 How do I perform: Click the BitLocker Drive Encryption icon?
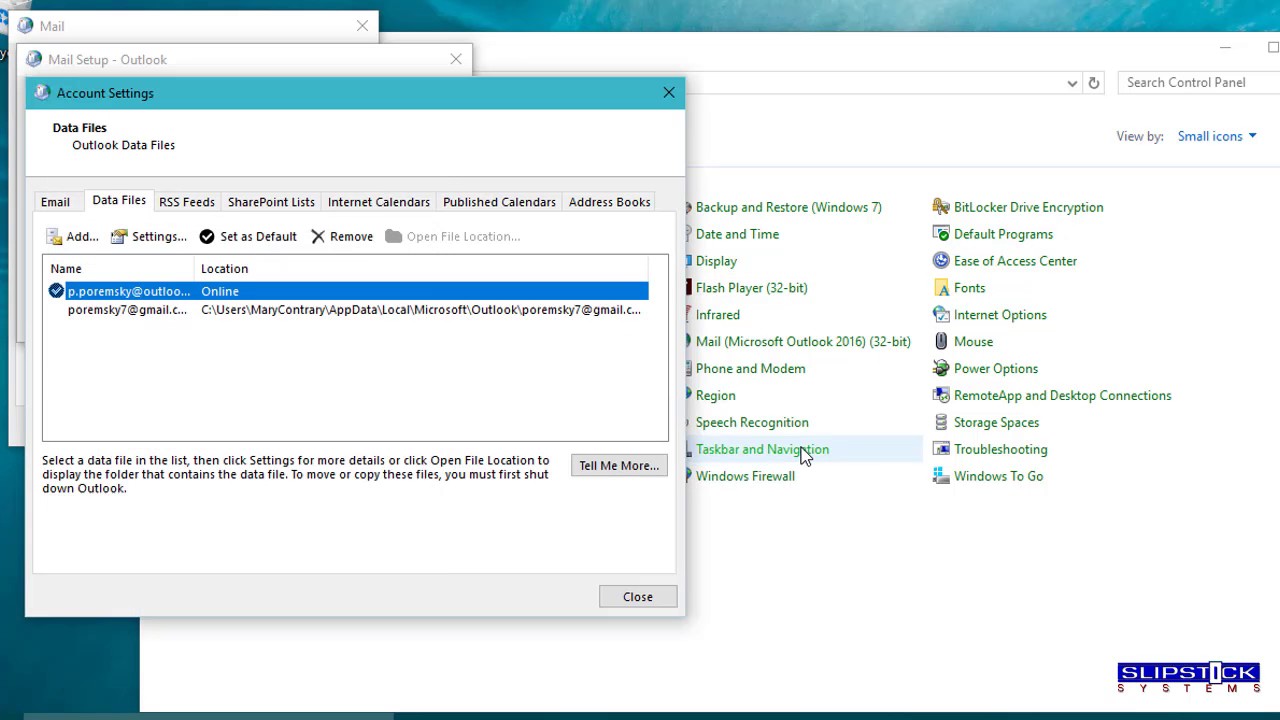click(941, 207)
